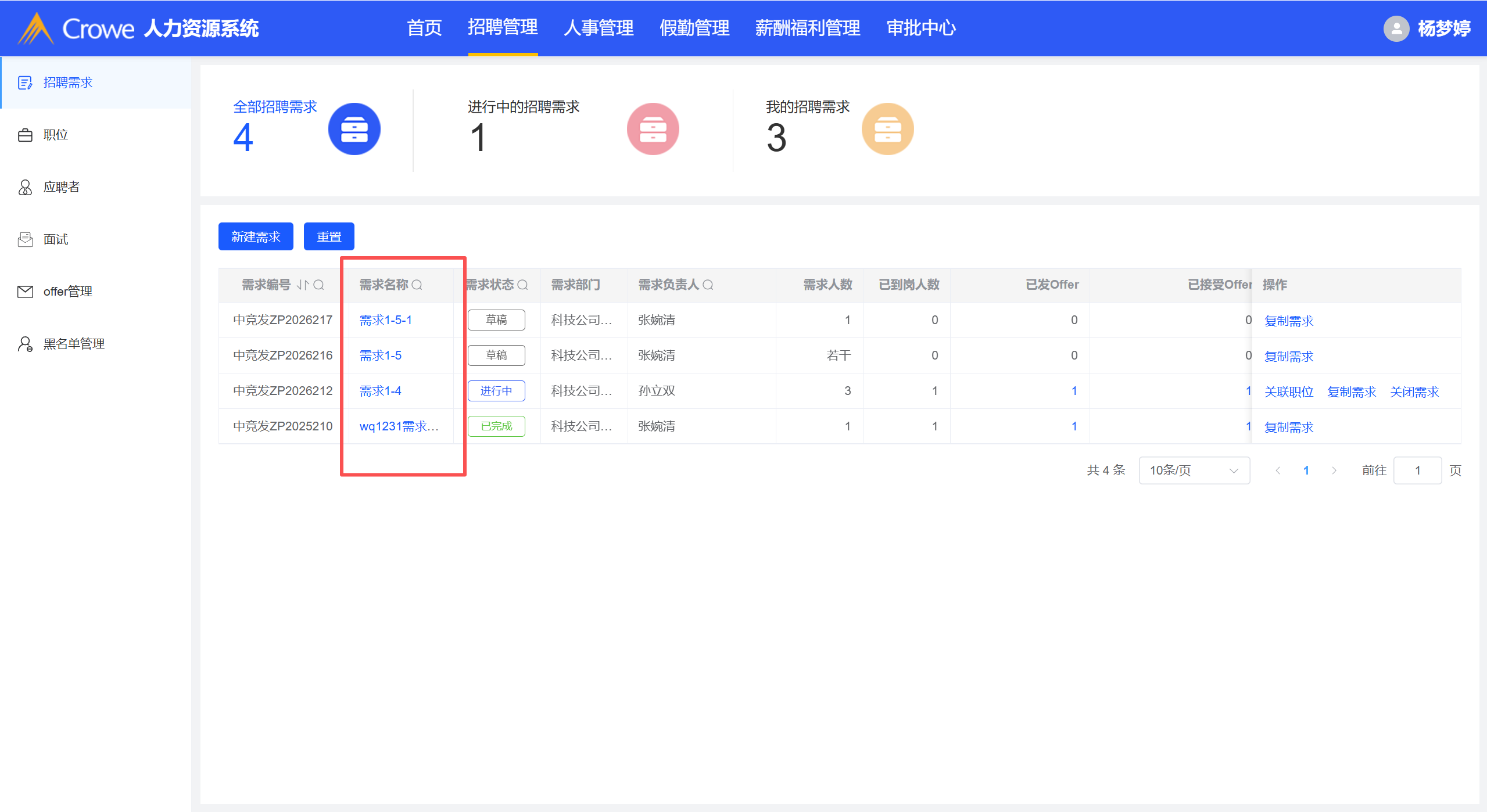Click the search icon beside 需求负责人 header
Image resolution: width=1487 pixels, height=812 pixels.
tap(708, 285)
